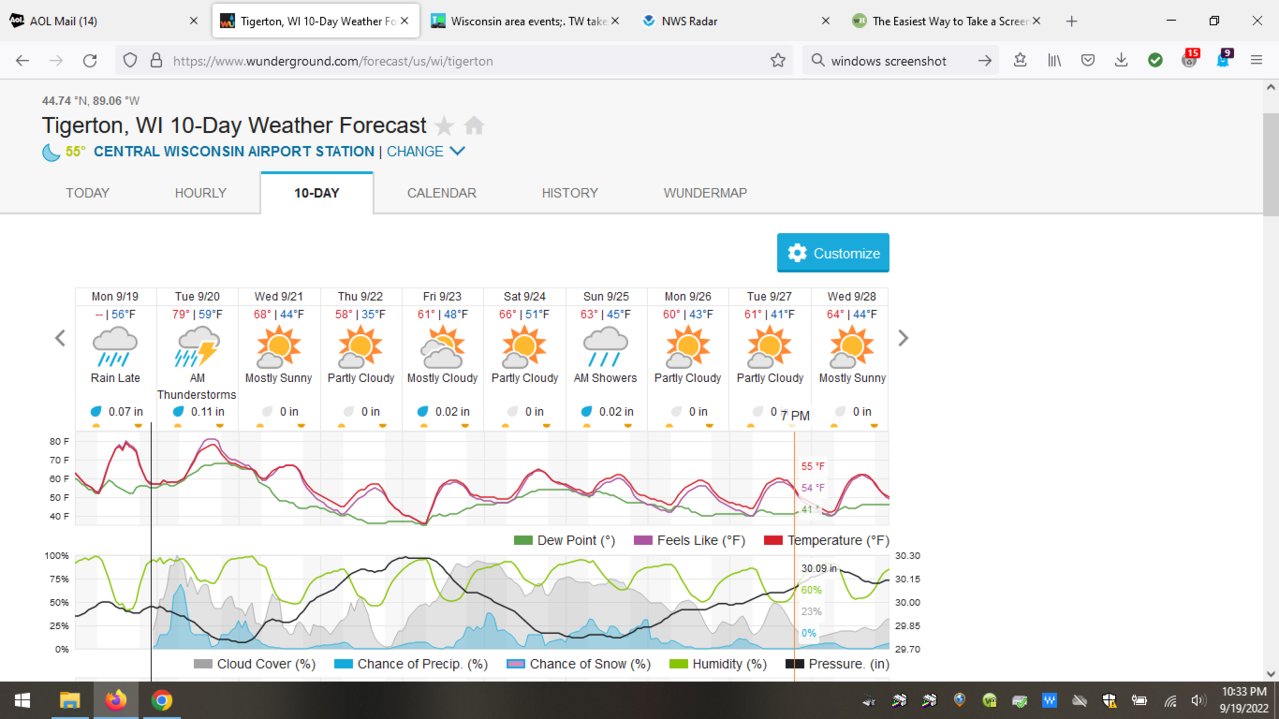Open Wi-Fi network tray icon
Image resolution: width=1279 pixels, height=719 pixels.
(1170, 701)
